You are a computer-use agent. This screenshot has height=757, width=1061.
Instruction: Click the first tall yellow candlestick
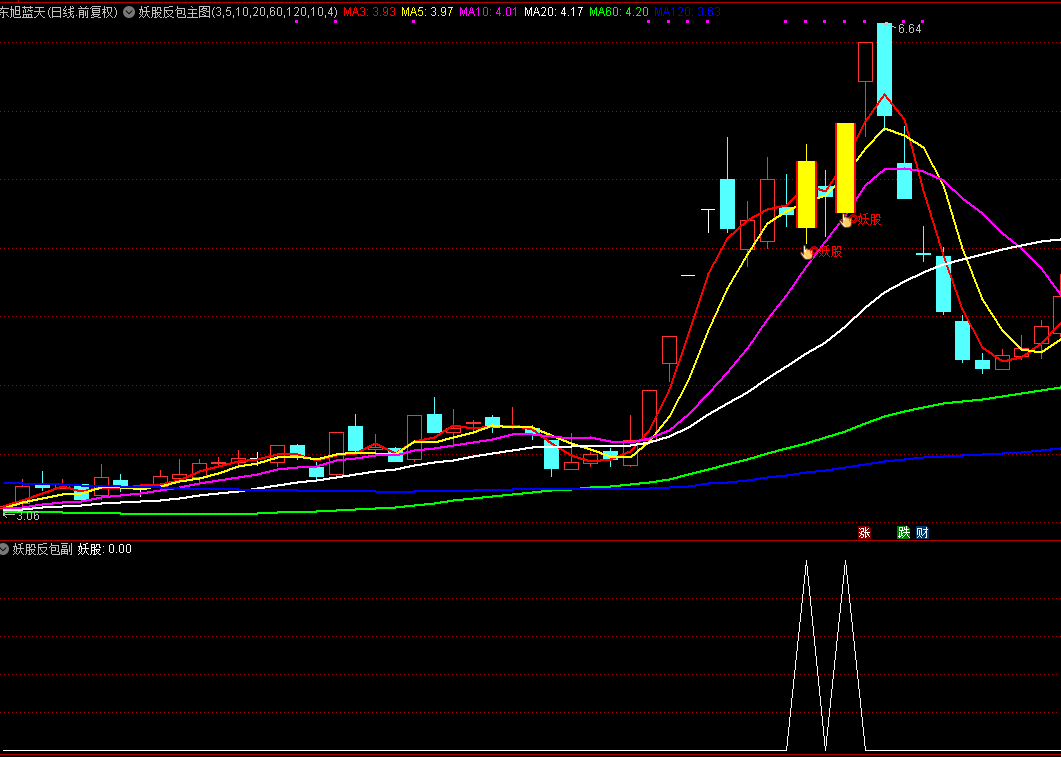[x=806, y=194]
